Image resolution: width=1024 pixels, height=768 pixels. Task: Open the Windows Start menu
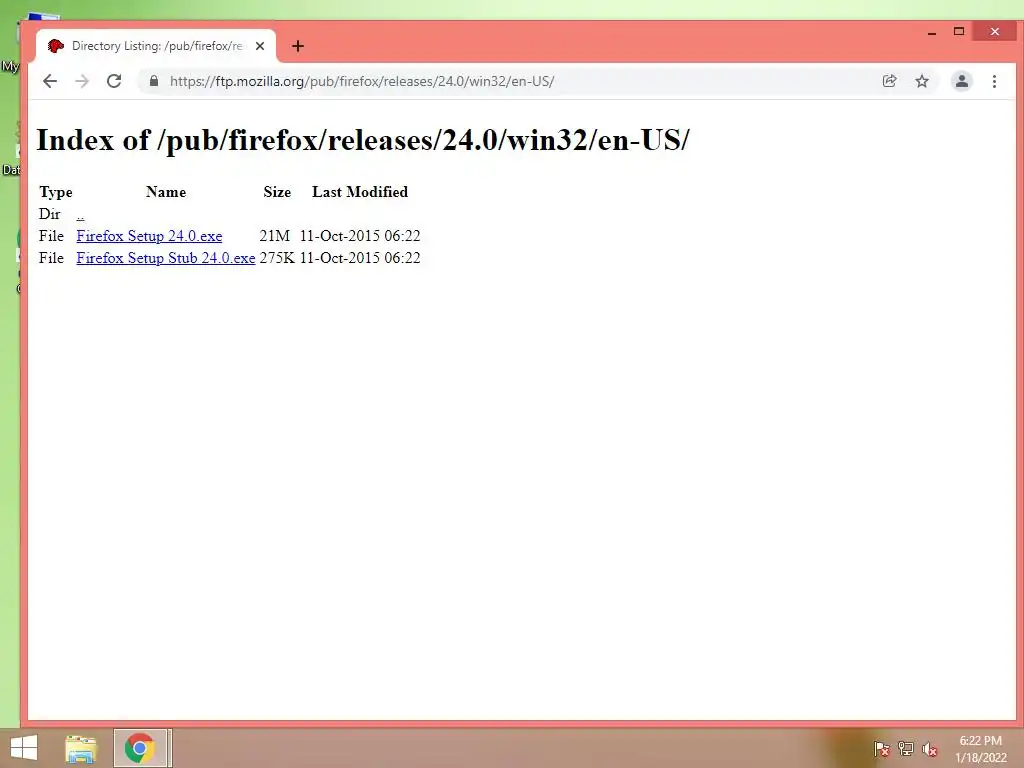pyautogui.click(x=24, y=748)
